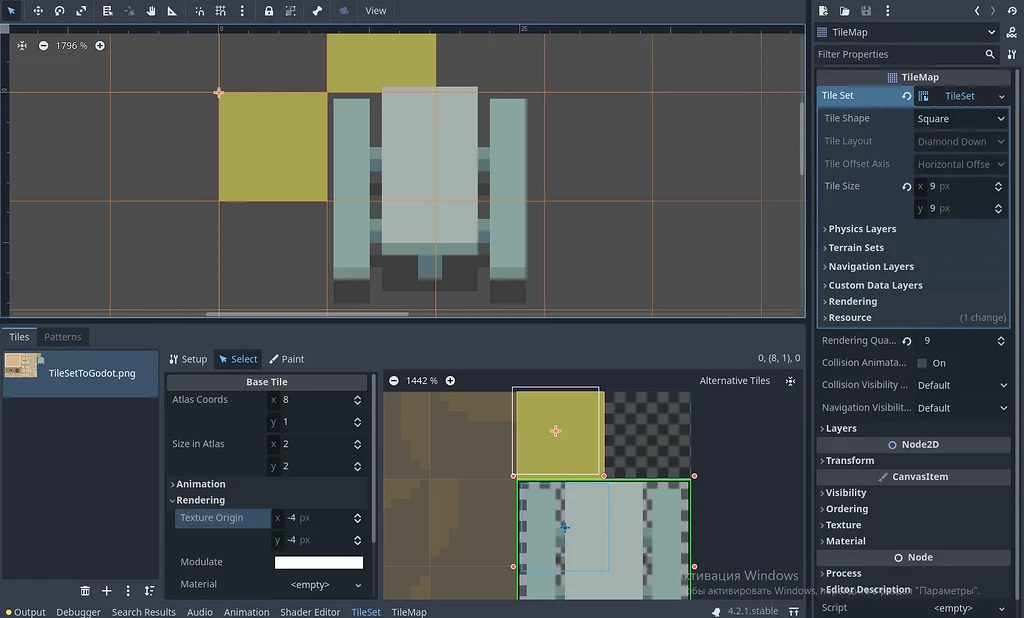Viewport: 1024px width, 618px height.
Task: Expand the Animation section in Base Tile
Action: (198, 484)
